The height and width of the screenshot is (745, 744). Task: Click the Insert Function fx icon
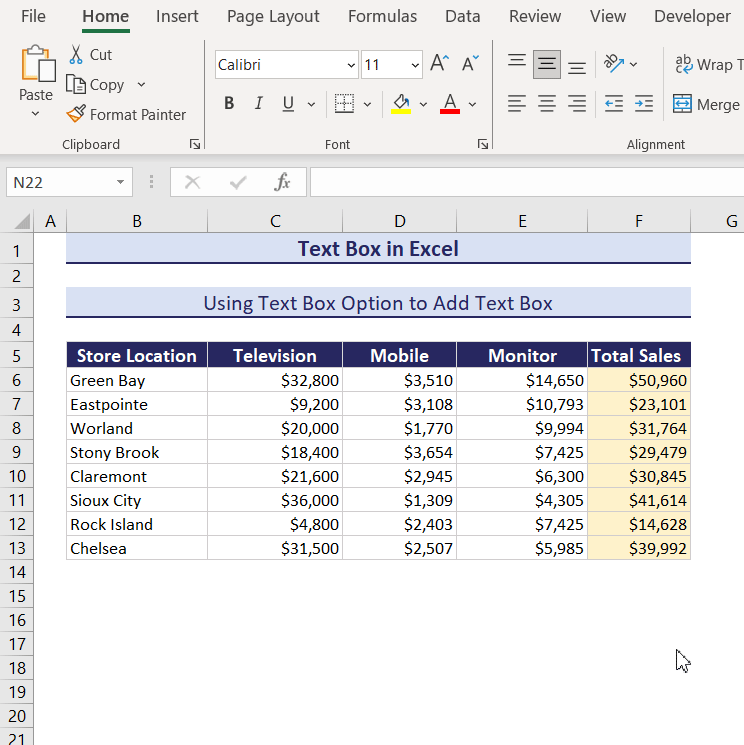pos(283,182)
